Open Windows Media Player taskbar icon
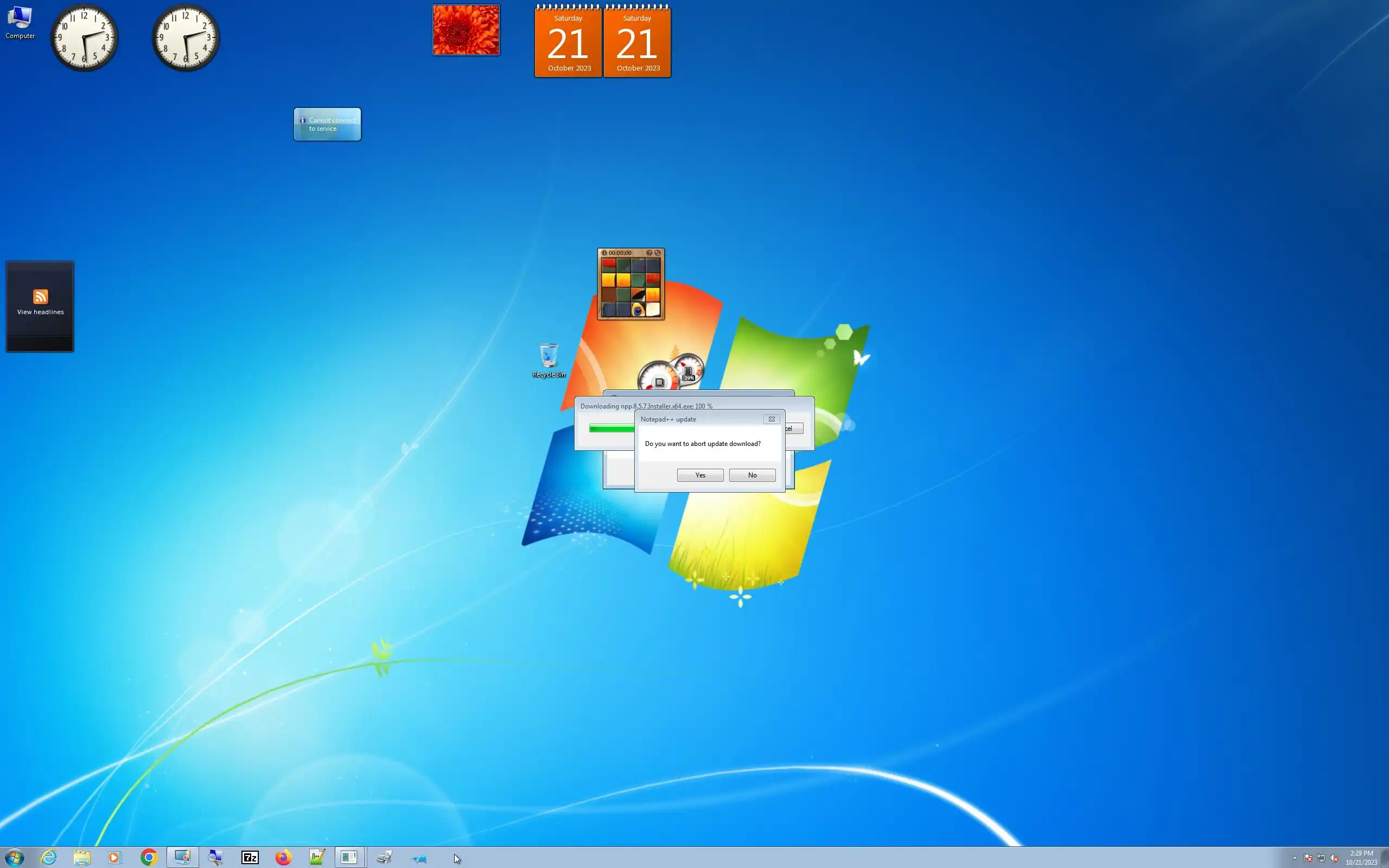 tap(115, 858)
